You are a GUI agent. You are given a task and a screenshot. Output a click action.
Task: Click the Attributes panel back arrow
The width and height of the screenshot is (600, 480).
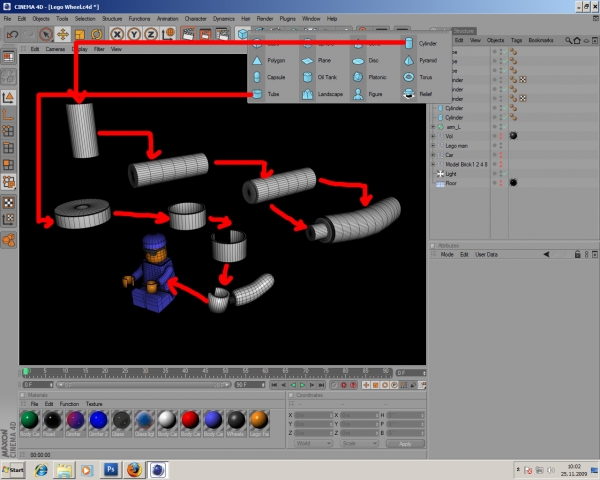[546, 255]
